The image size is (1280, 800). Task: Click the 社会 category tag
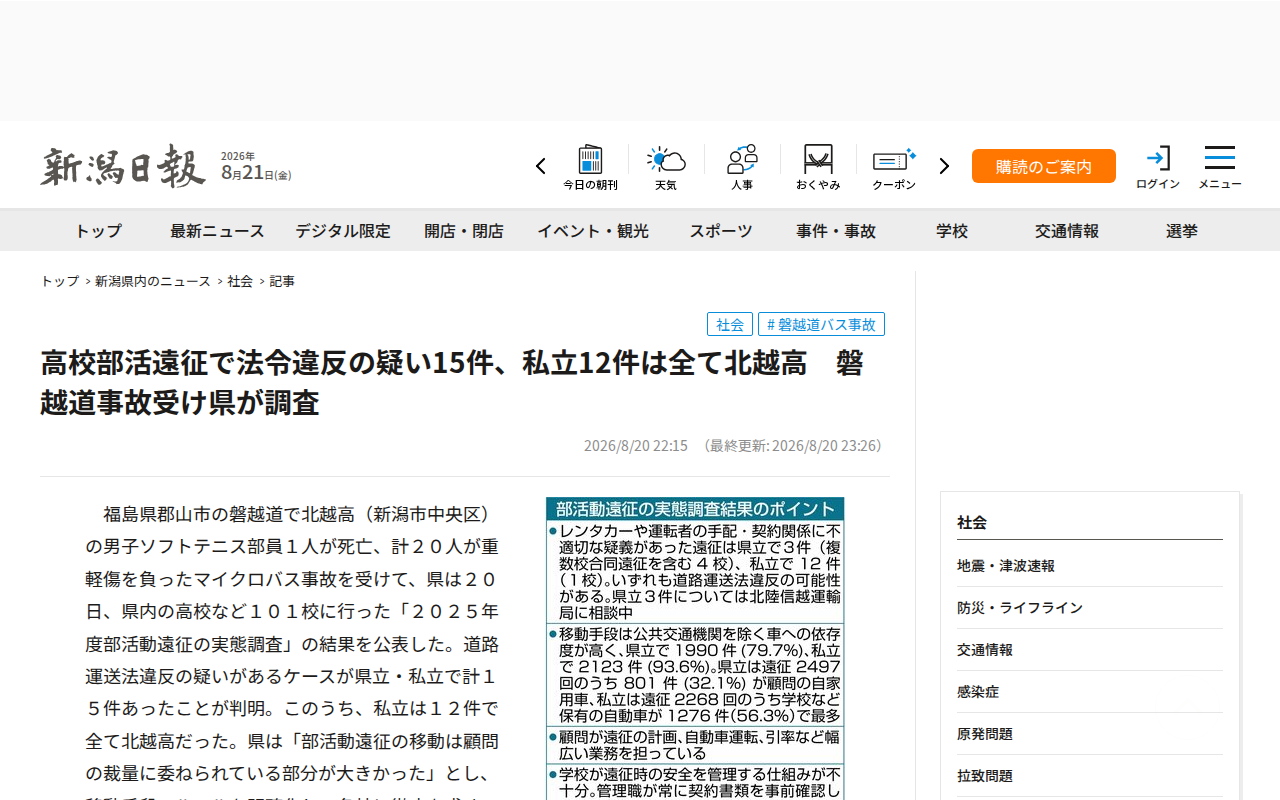click(x=730, y=324)
